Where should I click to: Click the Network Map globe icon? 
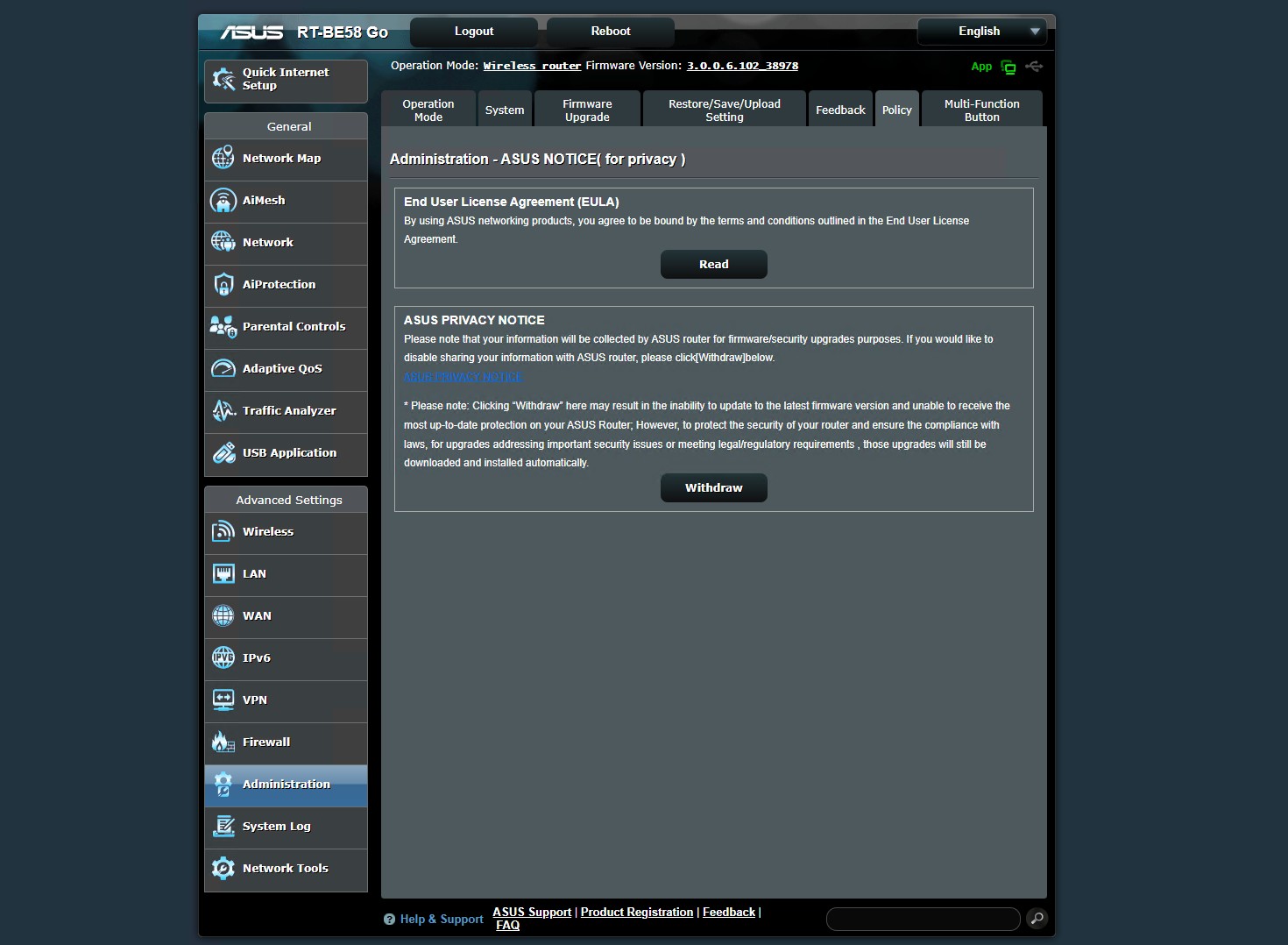223,158
